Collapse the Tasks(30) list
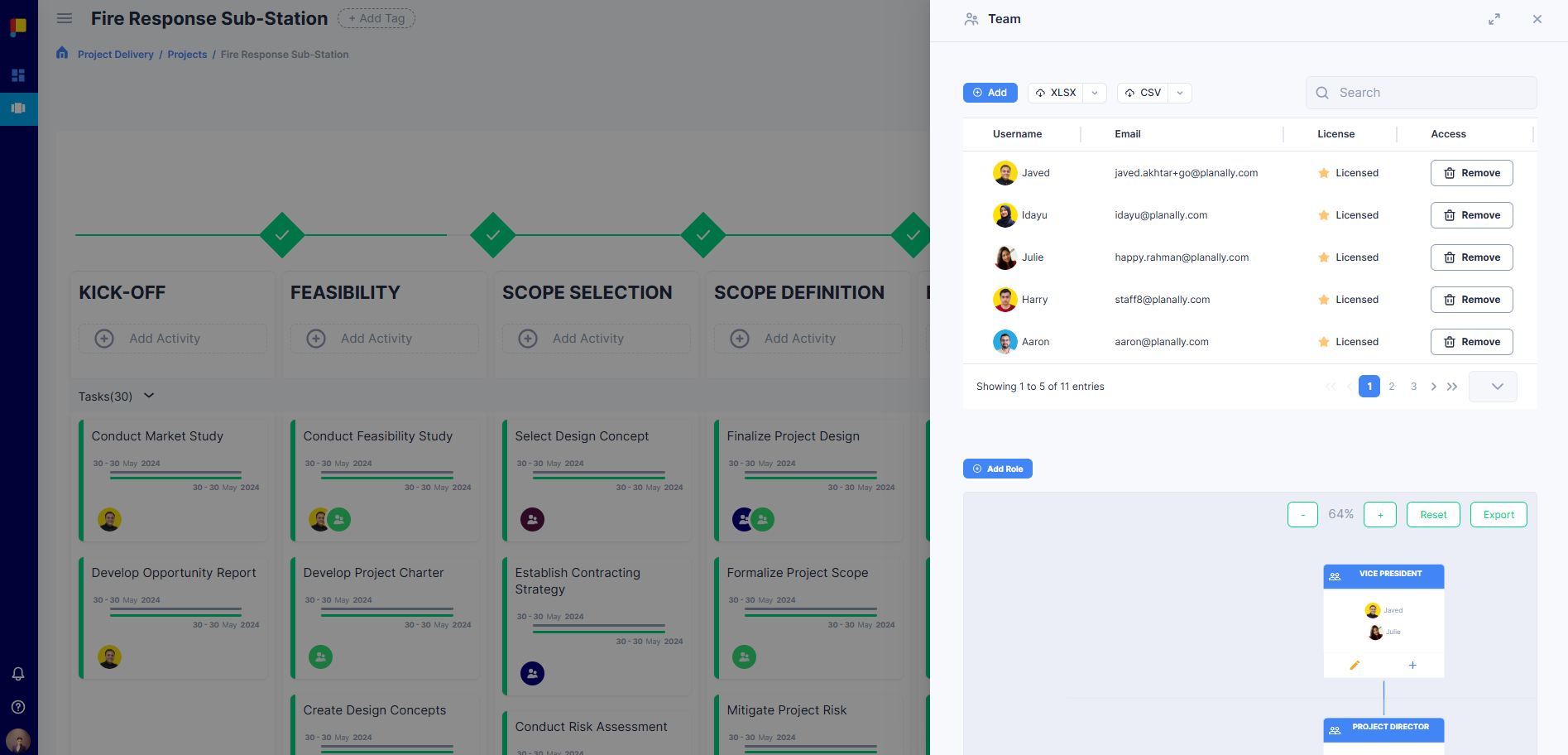Screen dimensions: 1568x755 click(x=148, y=396)
